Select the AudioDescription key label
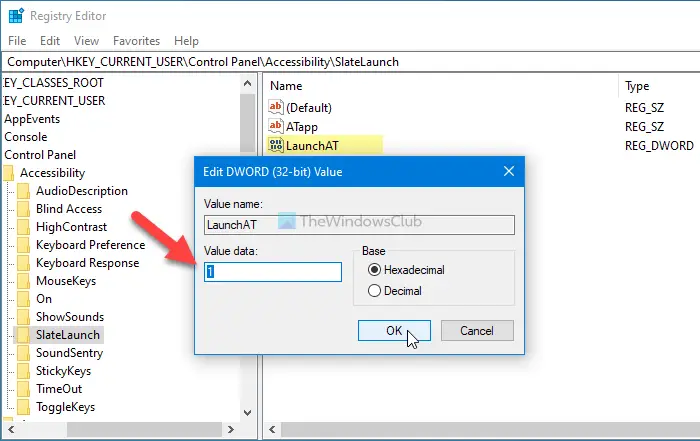The width and height of the screenshot is (700, 441). pos(82,191)
